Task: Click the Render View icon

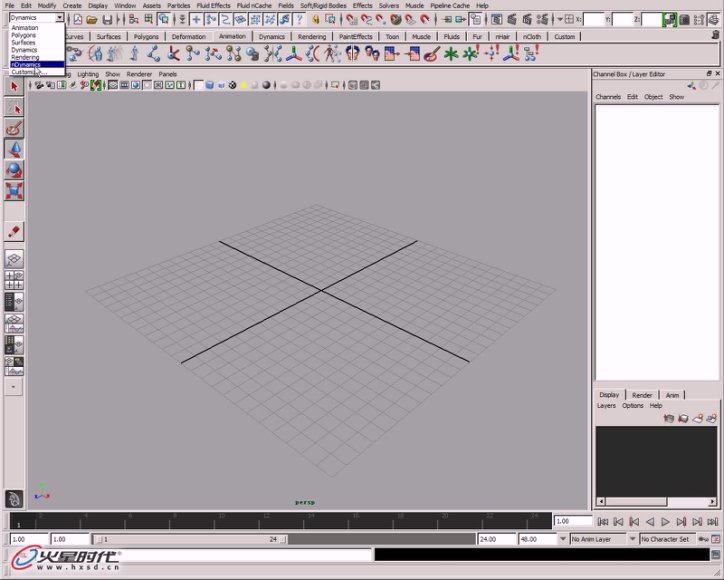Action: tap(496, 19)
